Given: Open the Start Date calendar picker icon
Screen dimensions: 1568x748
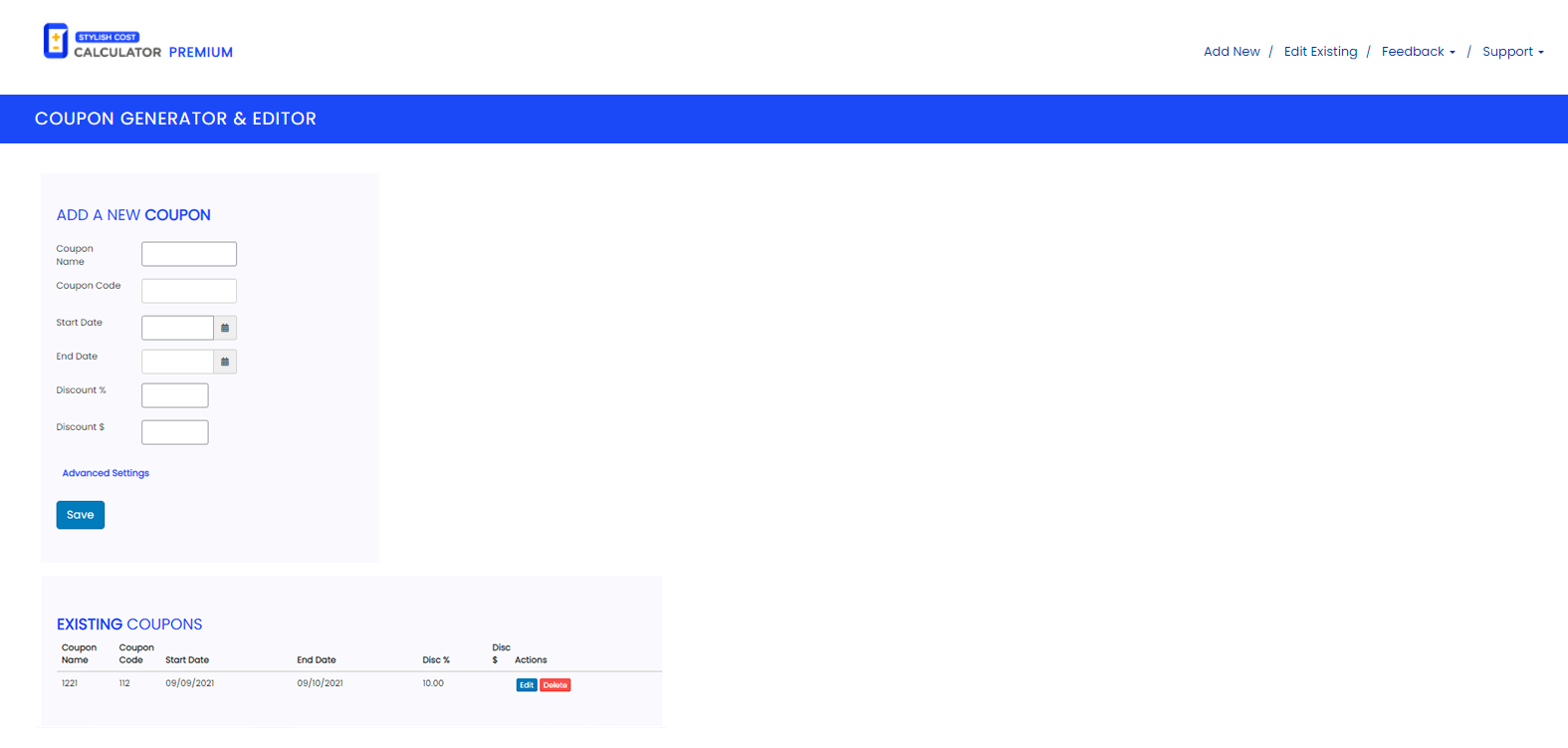Looking at the screenshot, I should 225,328.
